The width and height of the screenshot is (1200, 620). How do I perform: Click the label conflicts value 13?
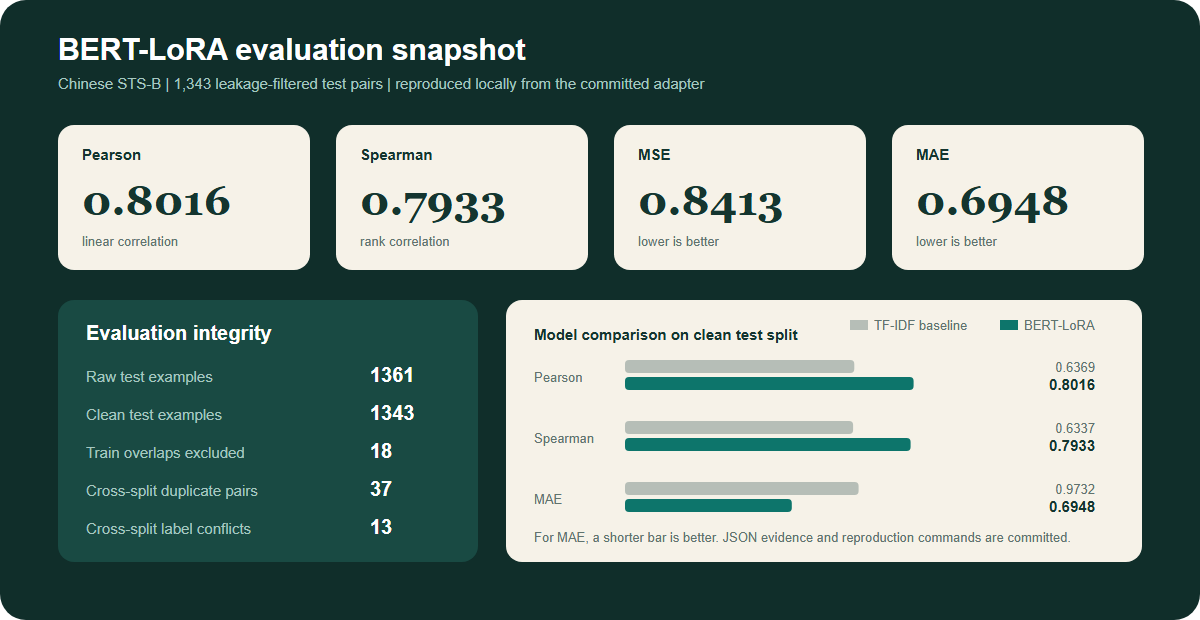381,527
